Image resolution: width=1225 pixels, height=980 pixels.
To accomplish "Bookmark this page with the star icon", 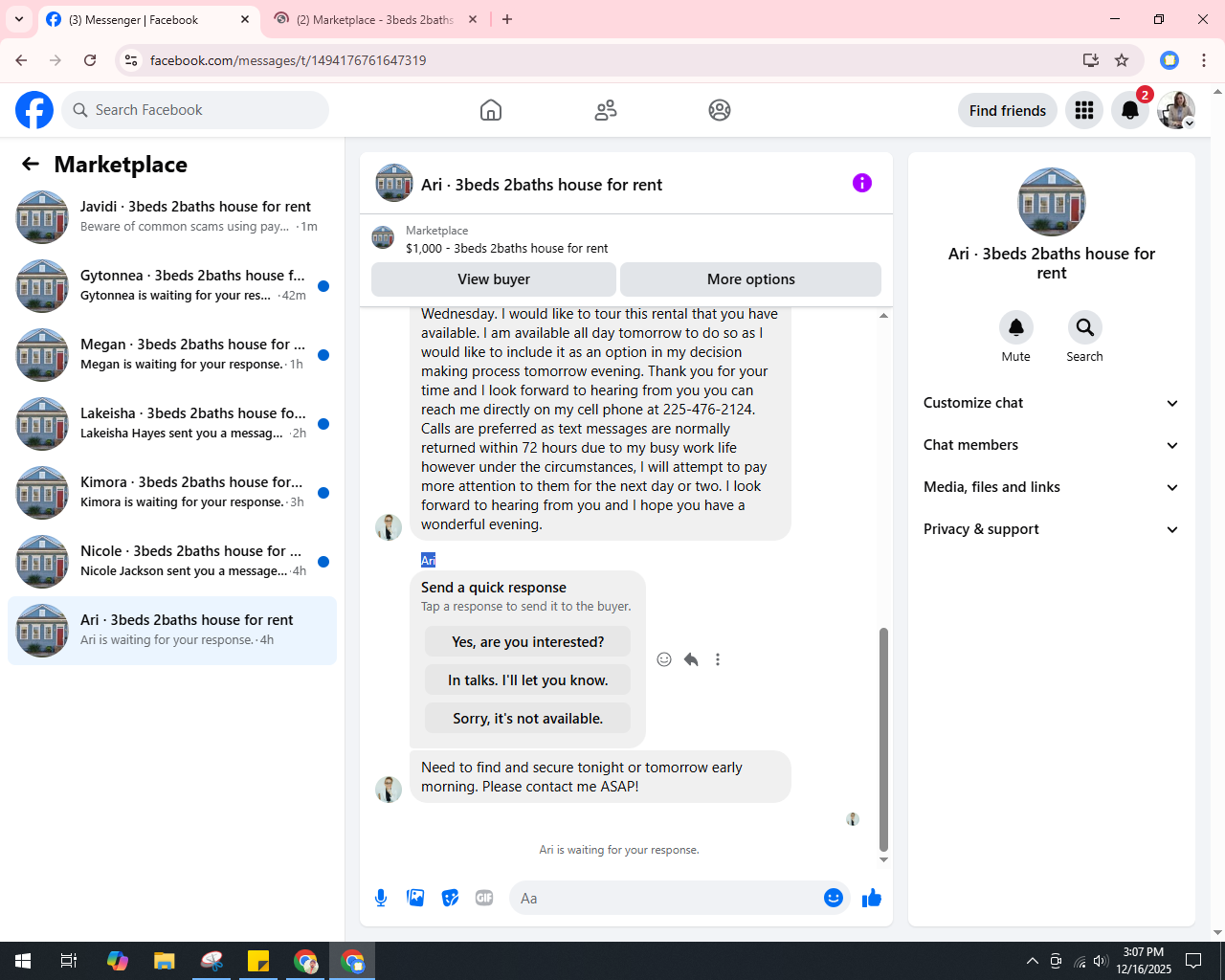I will [1122, 60].
